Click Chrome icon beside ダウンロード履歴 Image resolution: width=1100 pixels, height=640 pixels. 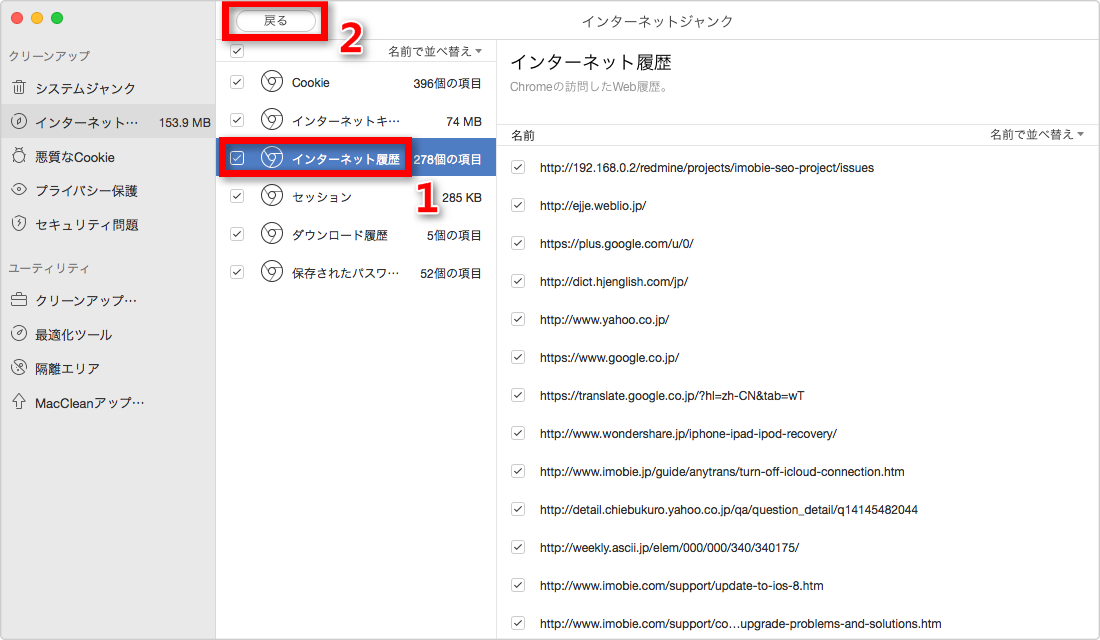pos(271,234)
